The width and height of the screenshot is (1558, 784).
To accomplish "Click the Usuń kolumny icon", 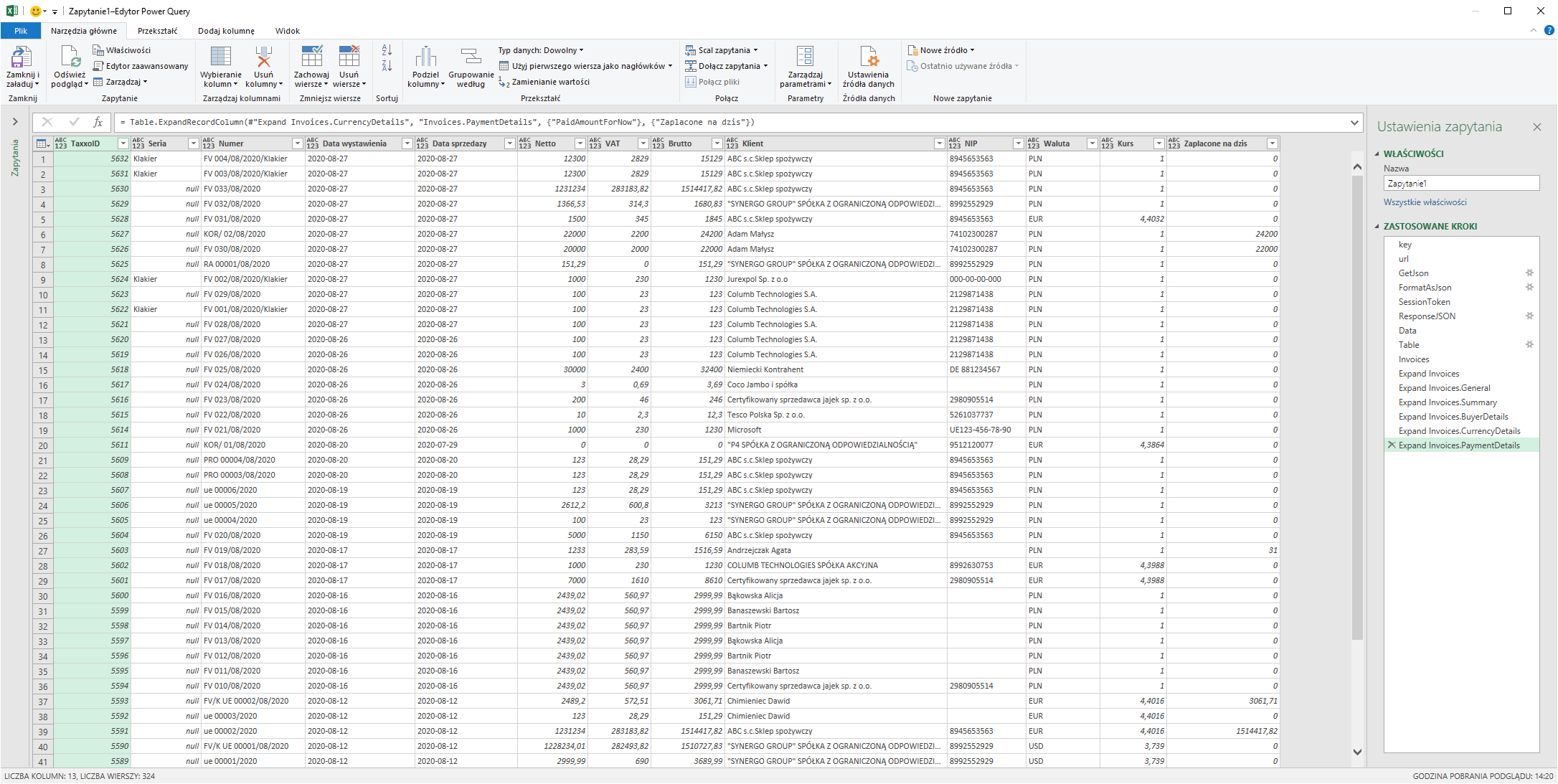I will [263, 57].
